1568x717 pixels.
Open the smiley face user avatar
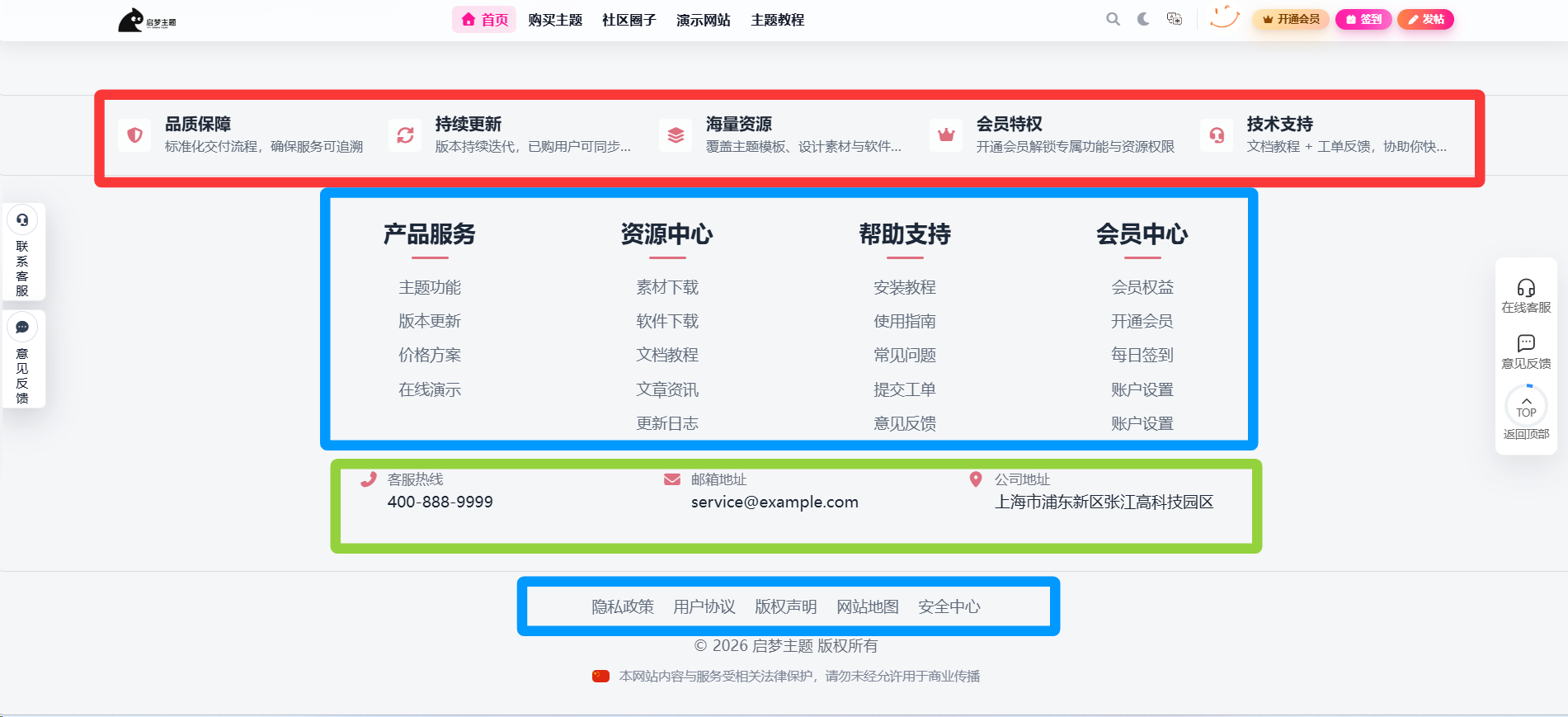[x=1225, y=17]
